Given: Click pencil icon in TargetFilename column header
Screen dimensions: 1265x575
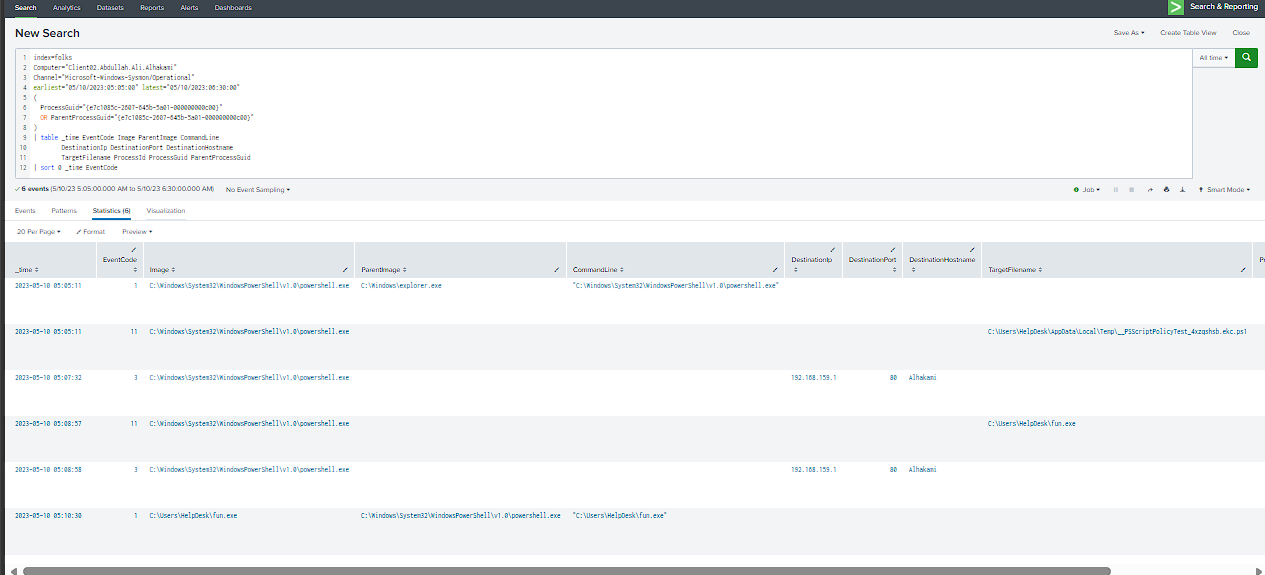Looking at the screenshot, I should point(1242,270).
